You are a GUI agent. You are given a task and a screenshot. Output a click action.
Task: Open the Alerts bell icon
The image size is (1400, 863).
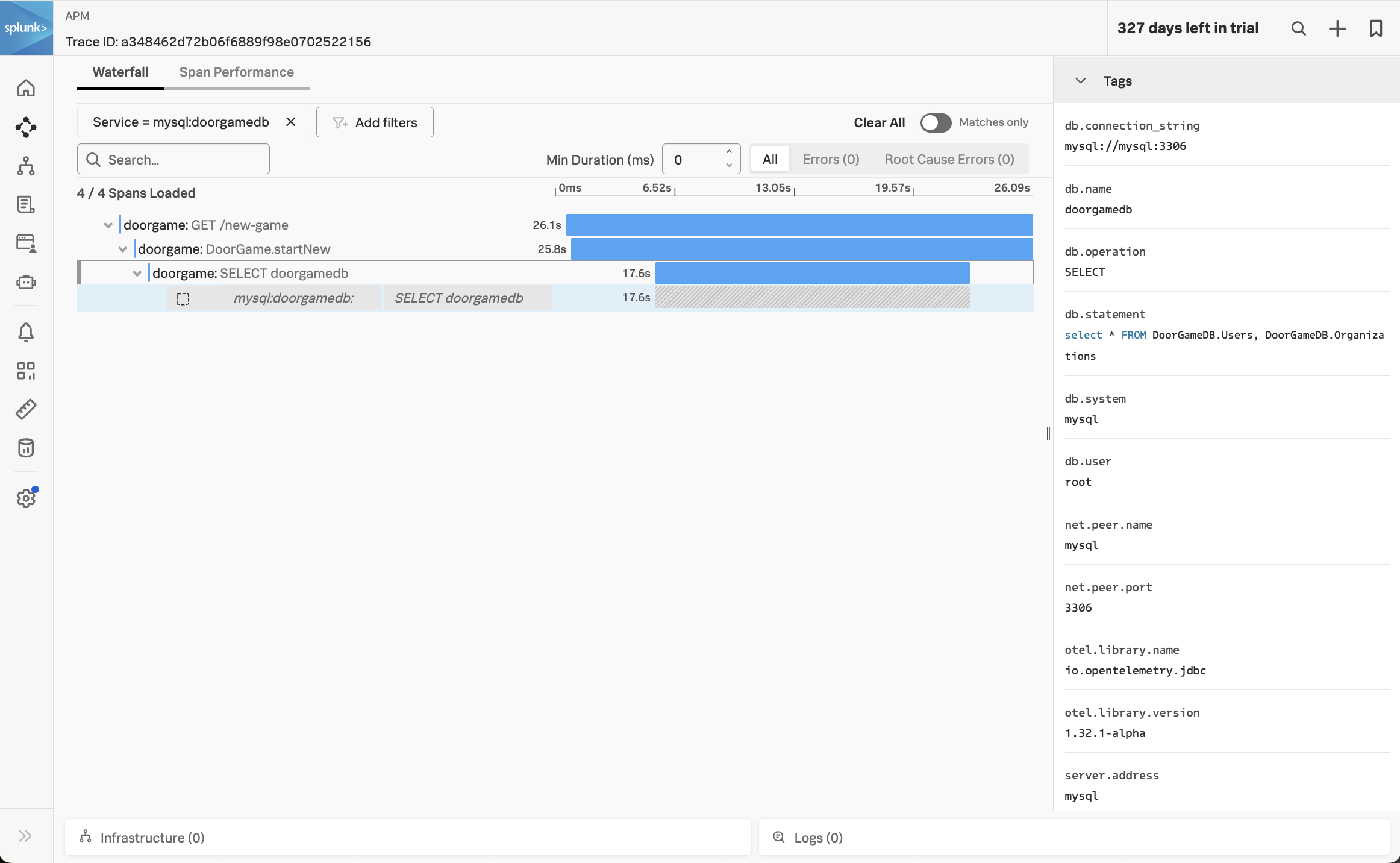tap(26, 332)
